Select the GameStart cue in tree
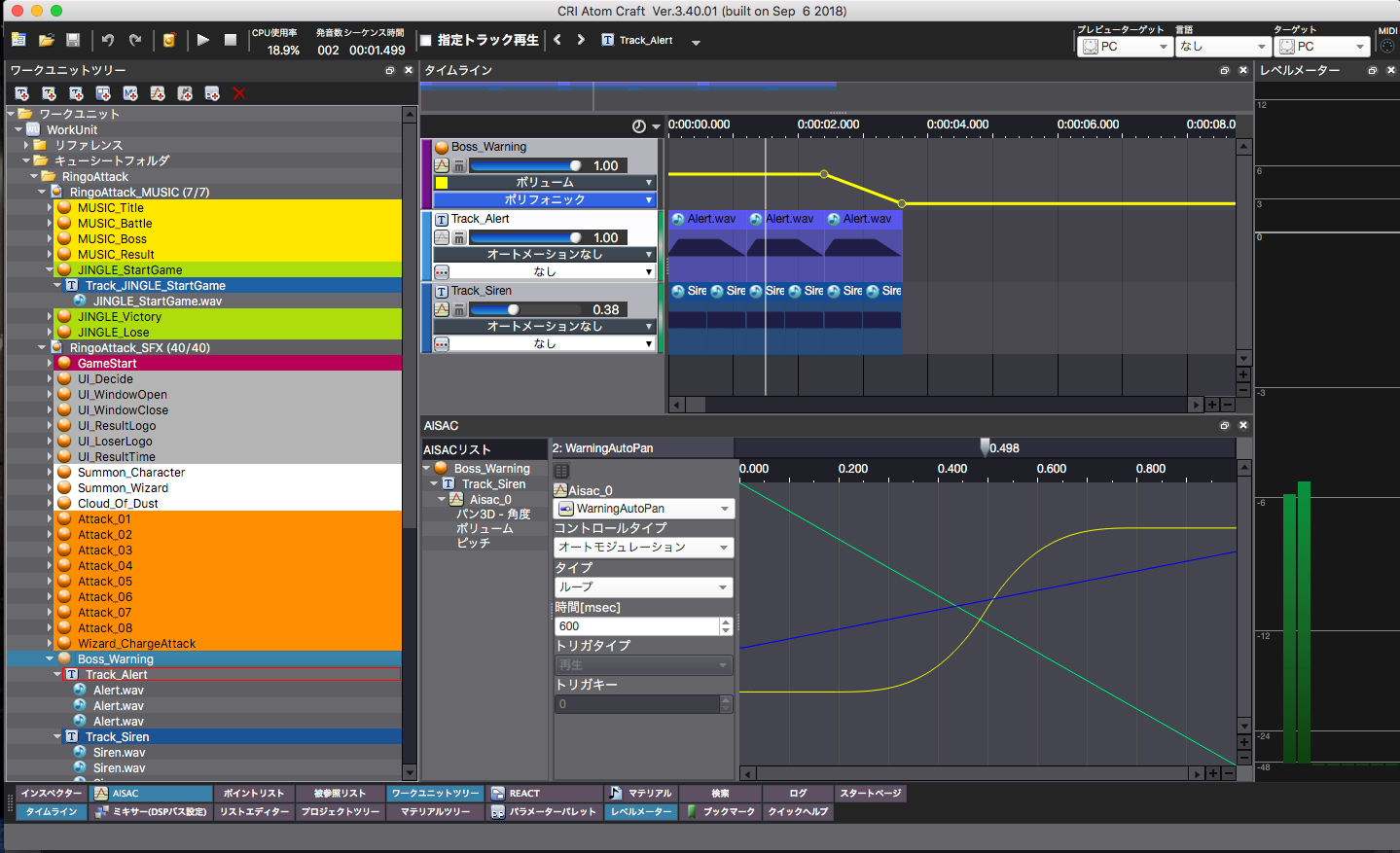Screen dimensions: 1400x853 click(107, 364)
